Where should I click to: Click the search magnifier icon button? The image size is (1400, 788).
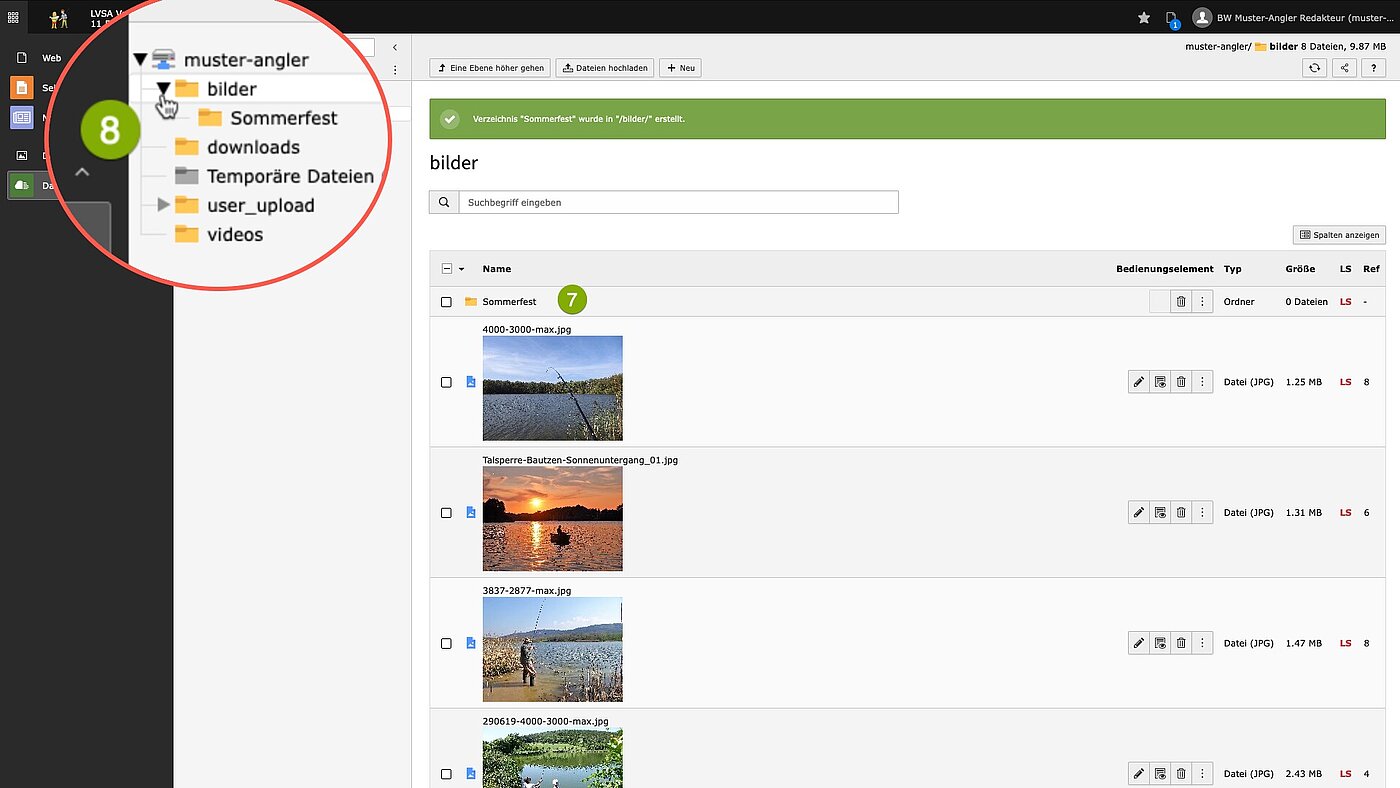click(x=444, y=202)
